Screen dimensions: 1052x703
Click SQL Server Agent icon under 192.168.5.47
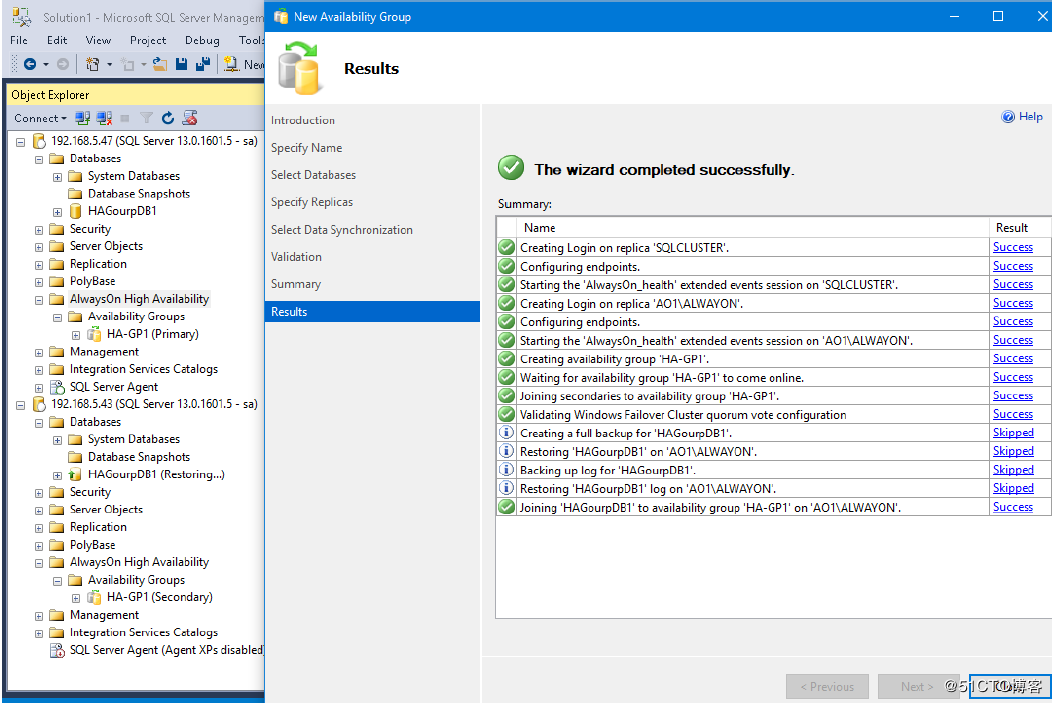pyautogui.click(x=58, y=387)
